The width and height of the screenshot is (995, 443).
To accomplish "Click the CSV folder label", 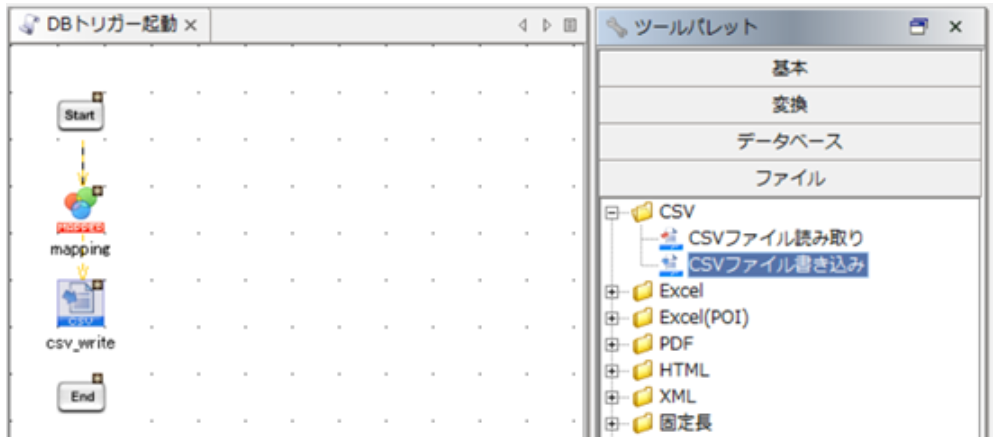I will click(x=676, y=213).
